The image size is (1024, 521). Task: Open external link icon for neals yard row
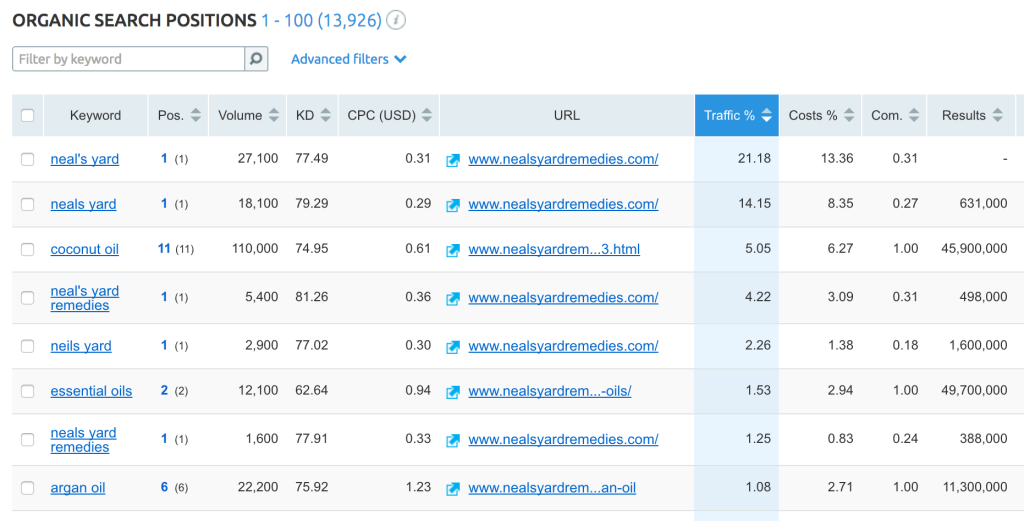(x=453, y=205)
